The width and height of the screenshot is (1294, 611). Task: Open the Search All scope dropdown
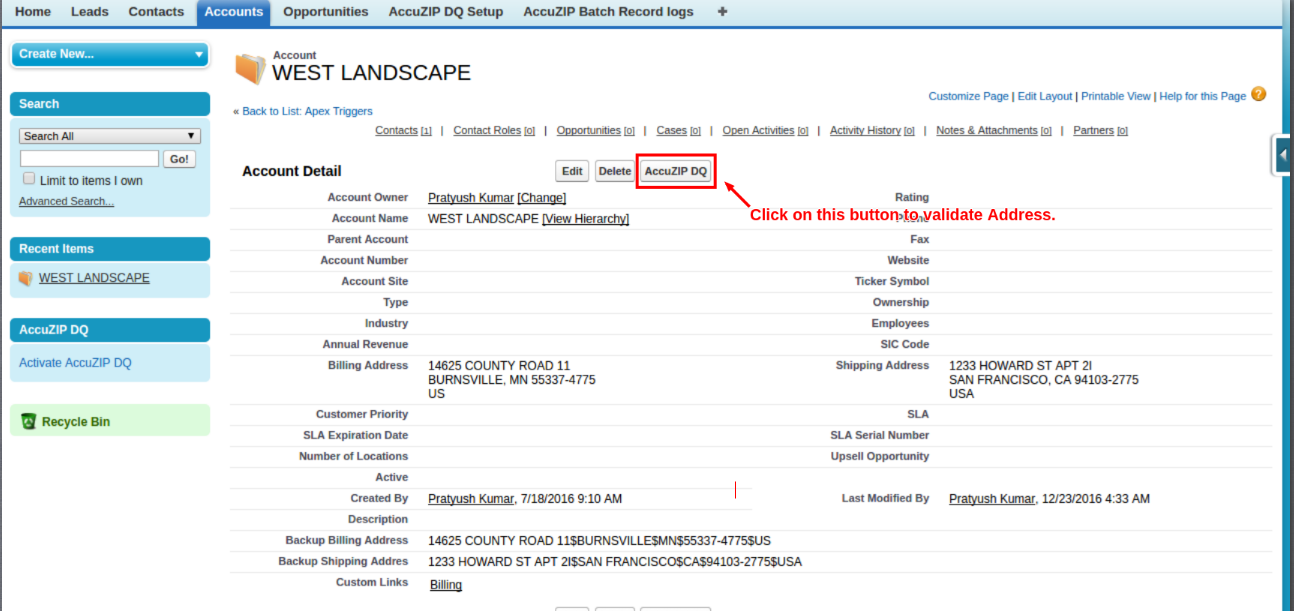(x=108, y=135)
